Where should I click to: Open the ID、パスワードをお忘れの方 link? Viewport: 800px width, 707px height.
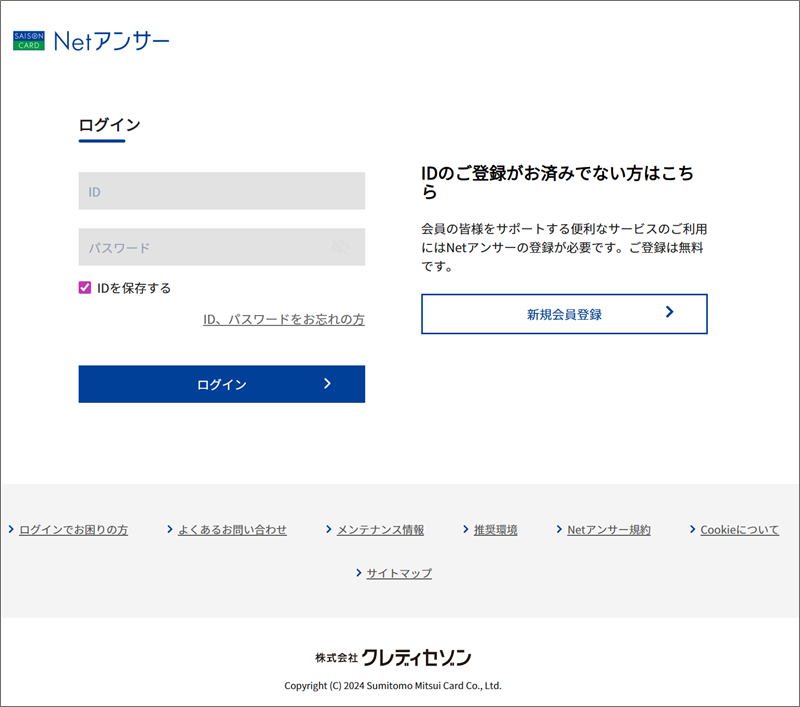[x=283, y=320]
